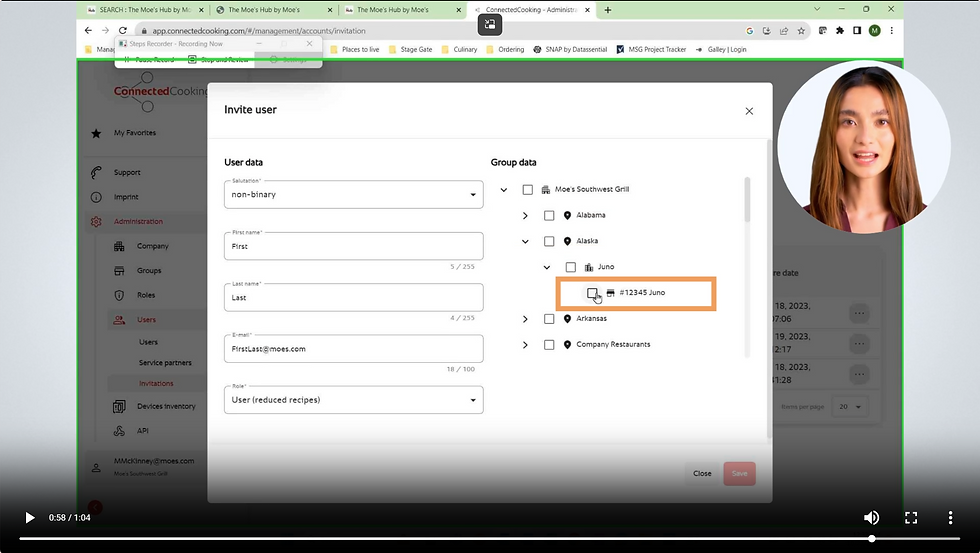The image size is (980, 553).
Task: Click the My Favorites star icon
Action: 96,133
